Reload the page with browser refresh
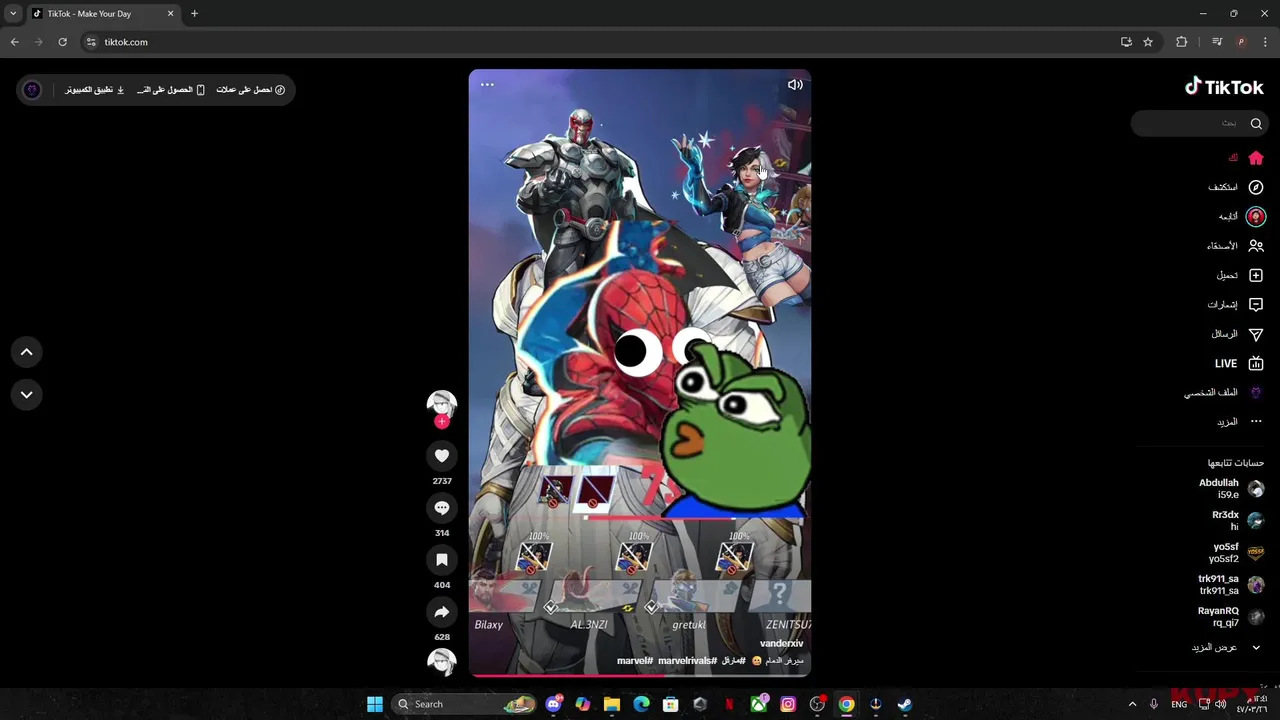The width and height of the screenshot is (1280, 720). 62,42
